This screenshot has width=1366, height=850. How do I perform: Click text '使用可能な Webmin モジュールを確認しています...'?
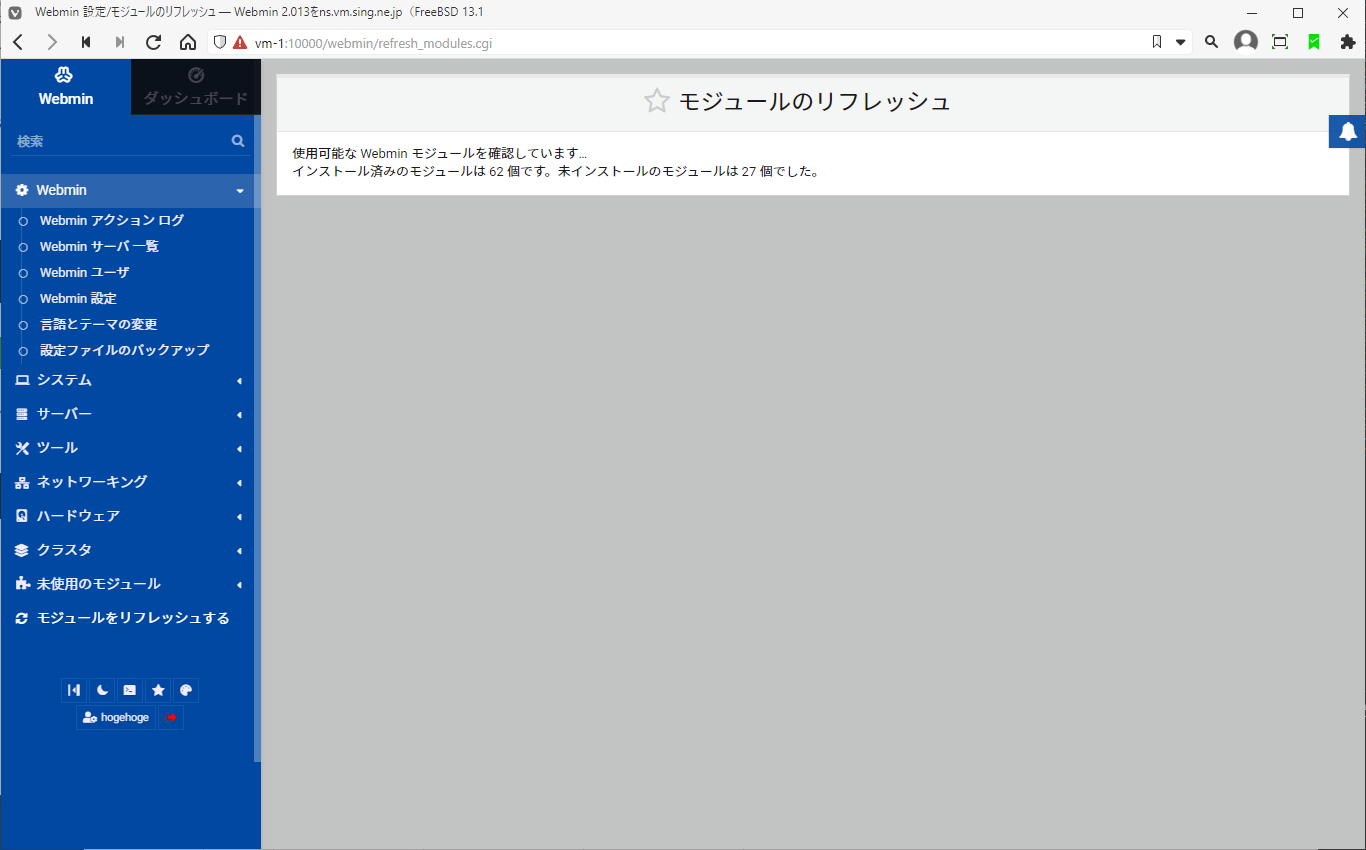click(x=440, y=154)
